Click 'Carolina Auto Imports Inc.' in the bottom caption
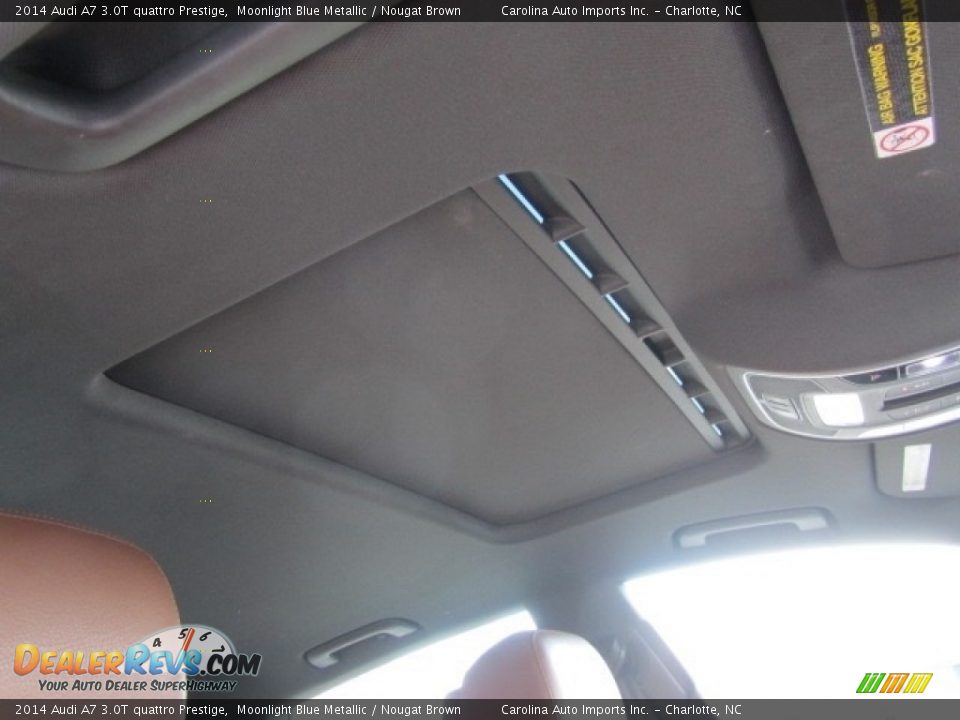The width and height of the screenshot is (960, 720). tap(574, 710)
